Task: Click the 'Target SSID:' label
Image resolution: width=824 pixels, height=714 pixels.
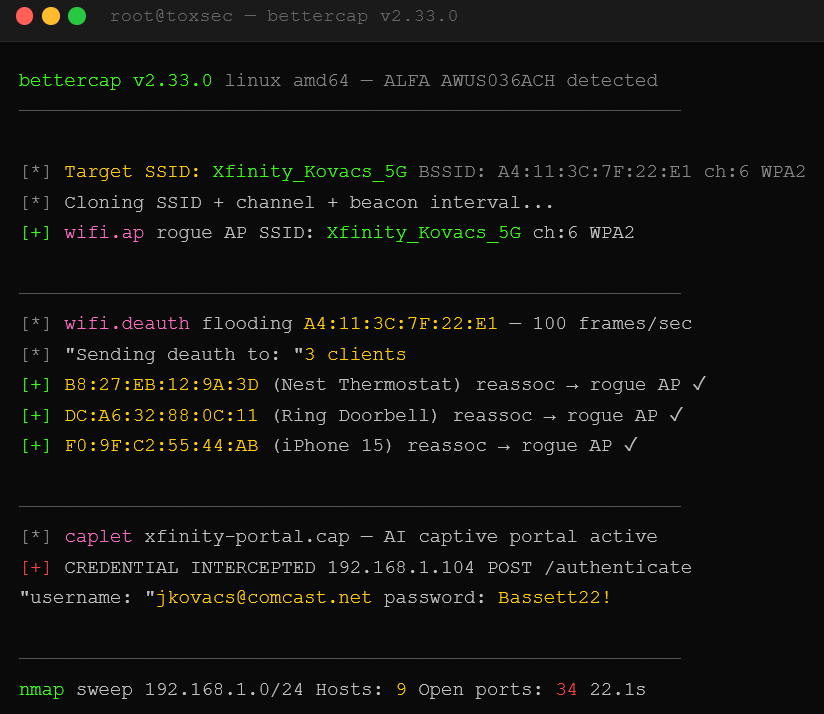Action: click(132, 172)
